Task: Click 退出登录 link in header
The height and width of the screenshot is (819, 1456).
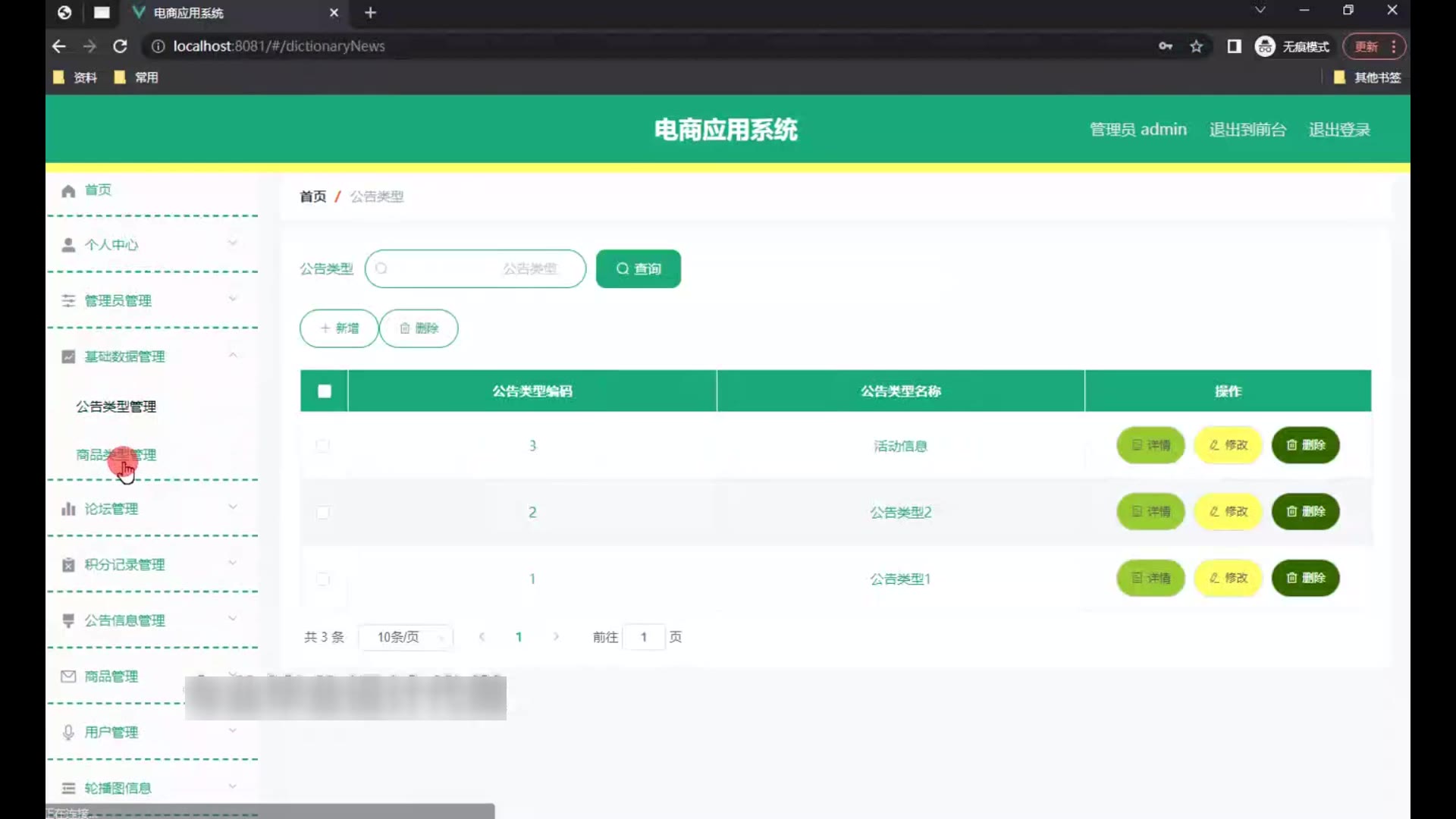Action: [x=1338, y=130]
